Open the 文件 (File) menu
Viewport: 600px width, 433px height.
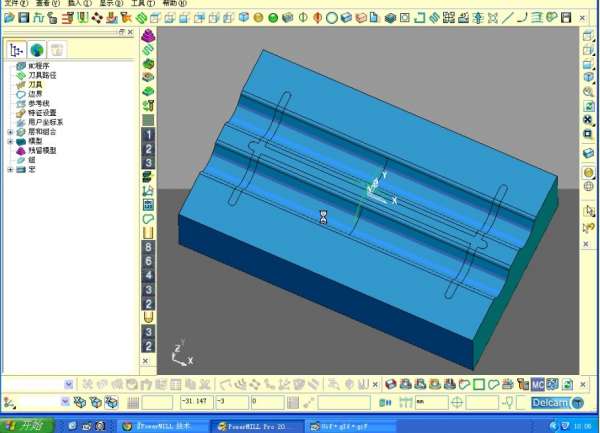13,4
